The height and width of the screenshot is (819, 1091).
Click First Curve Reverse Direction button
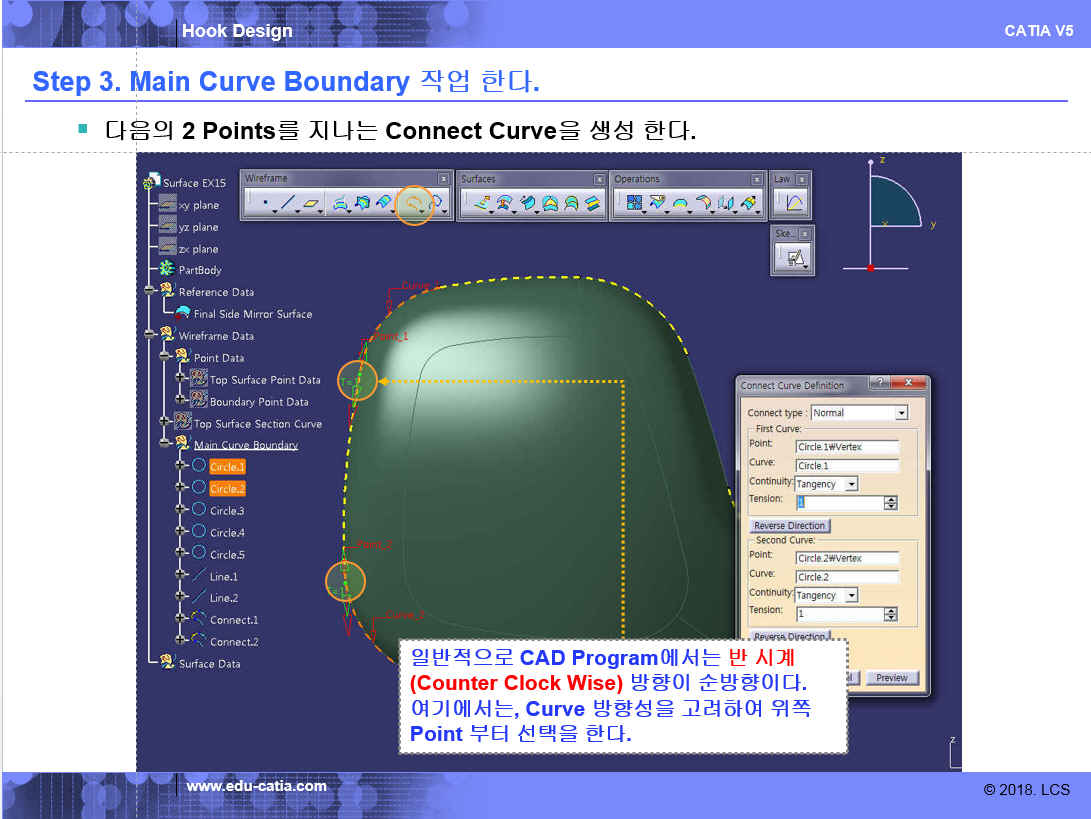tap(789, 526)
